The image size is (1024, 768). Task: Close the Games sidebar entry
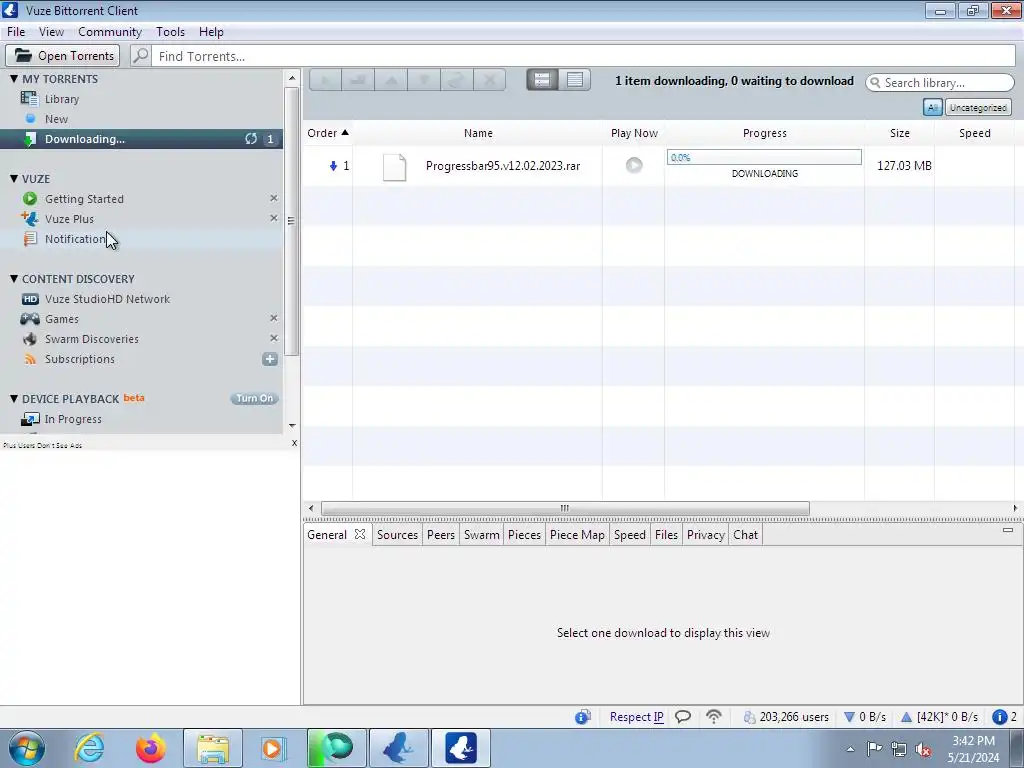(274, 318)
